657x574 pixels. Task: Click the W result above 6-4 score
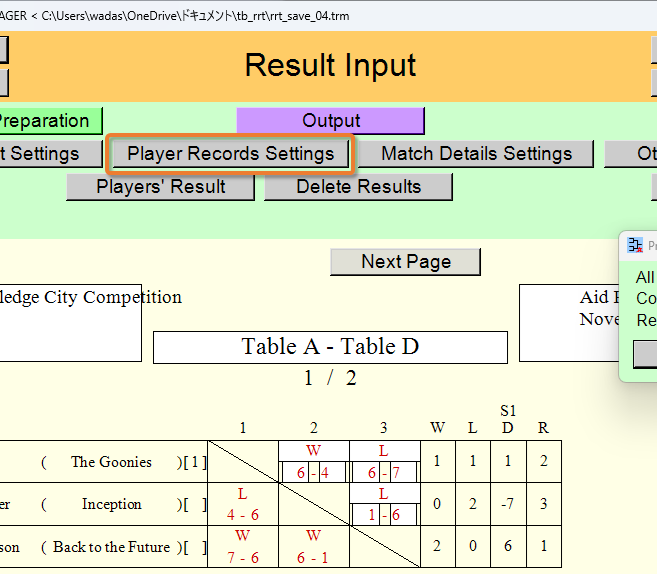coord(313,451)
